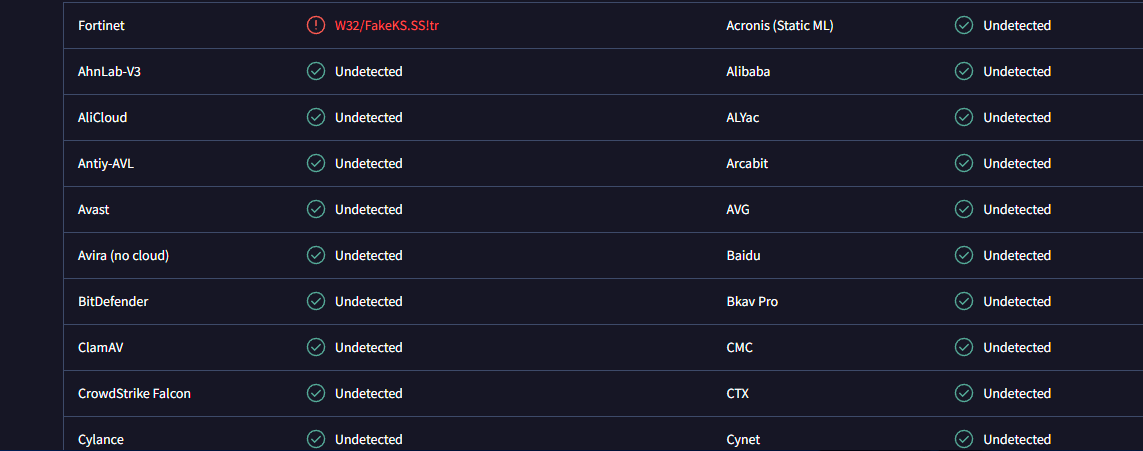Click the Undetected result for Antiy-AVL
This screenshot has height=451, width=1143.
coord(369,163)
